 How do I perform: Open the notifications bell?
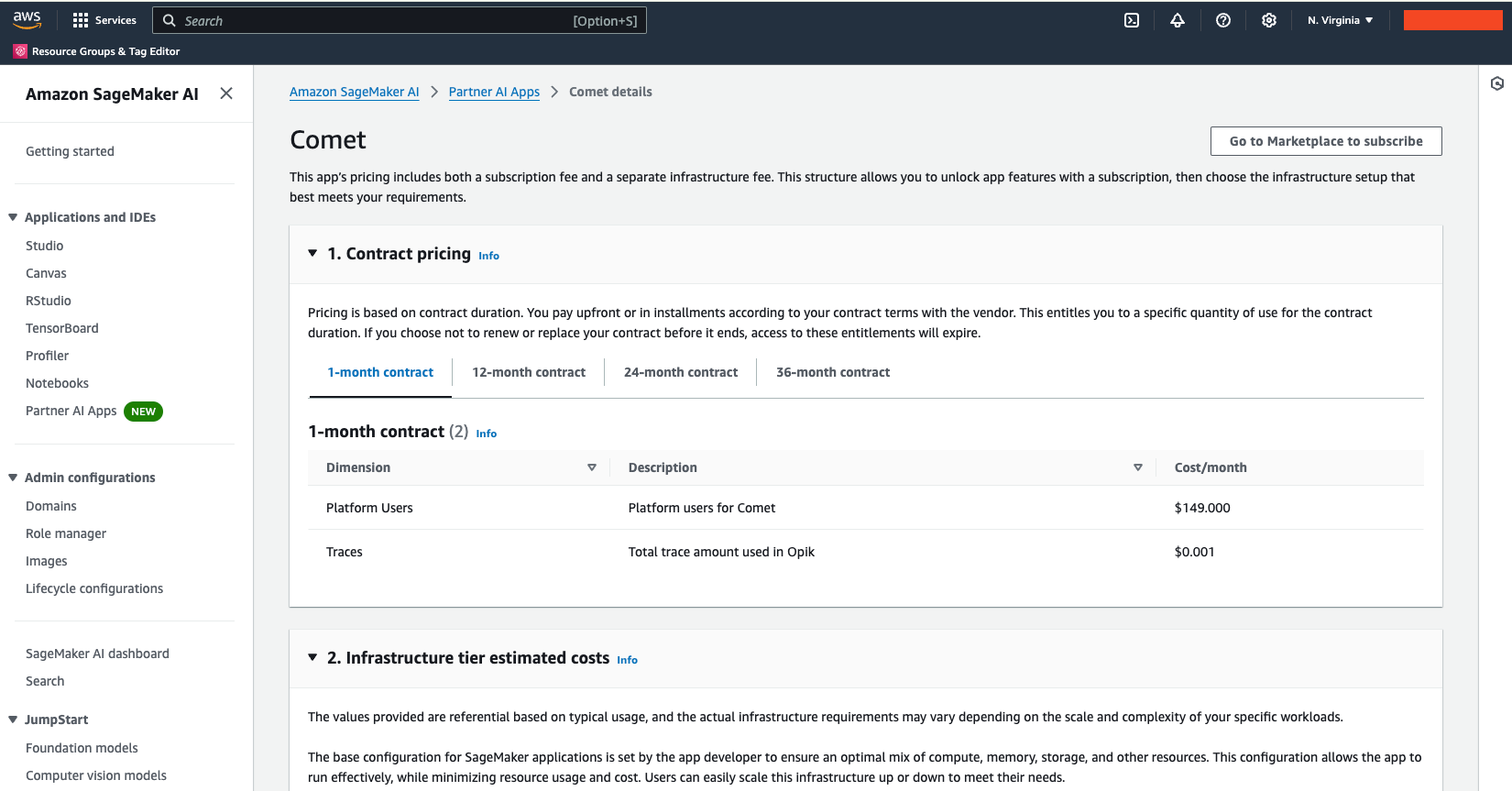(x=1178, y=20)
